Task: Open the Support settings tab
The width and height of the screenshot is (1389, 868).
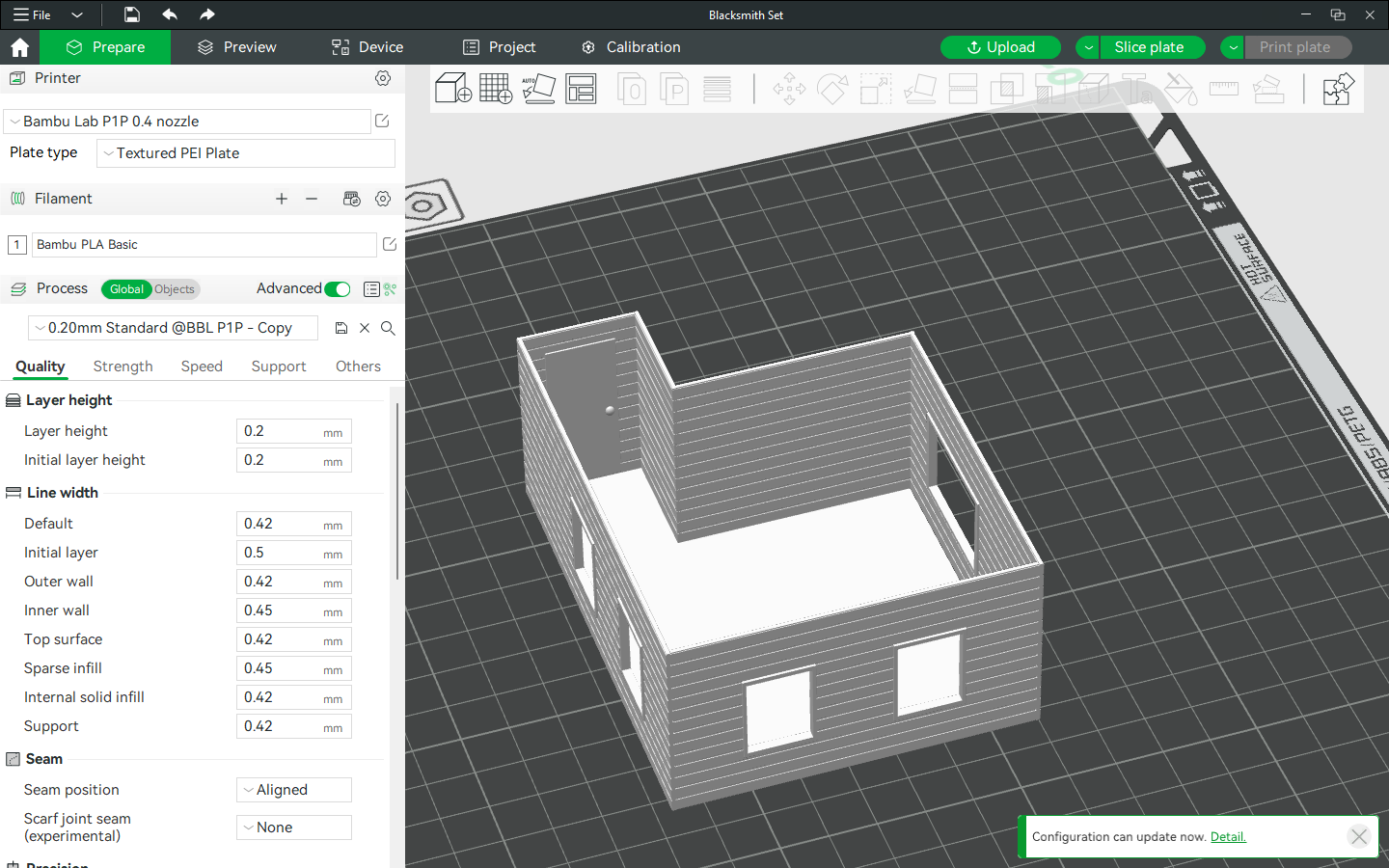Action: (279, 366)
